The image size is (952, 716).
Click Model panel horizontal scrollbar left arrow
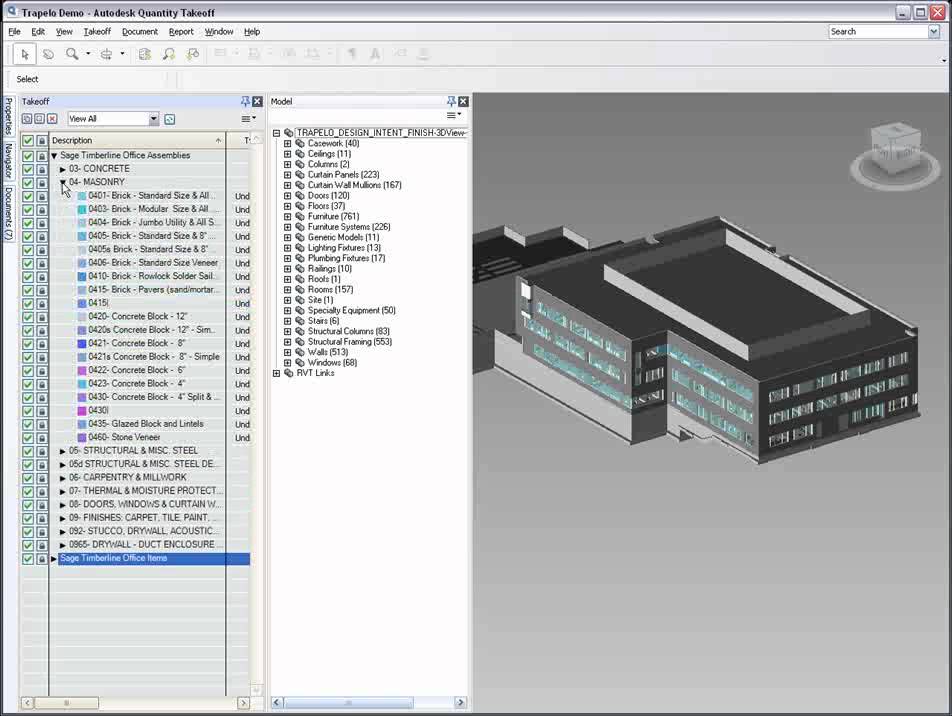coord(277,703)
